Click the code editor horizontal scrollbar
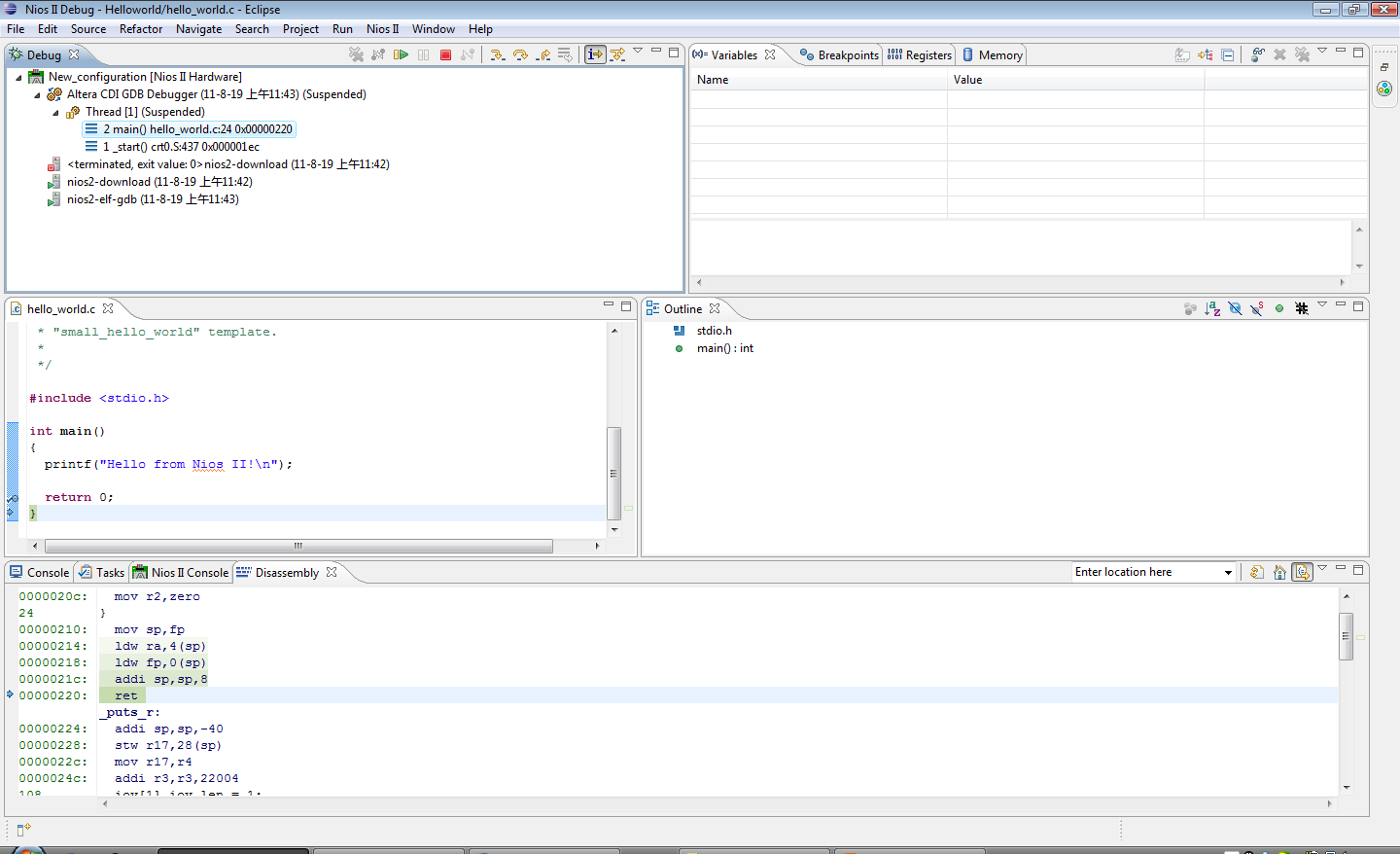Viewport: 1400px width, 854px height. tap(298, 546)
